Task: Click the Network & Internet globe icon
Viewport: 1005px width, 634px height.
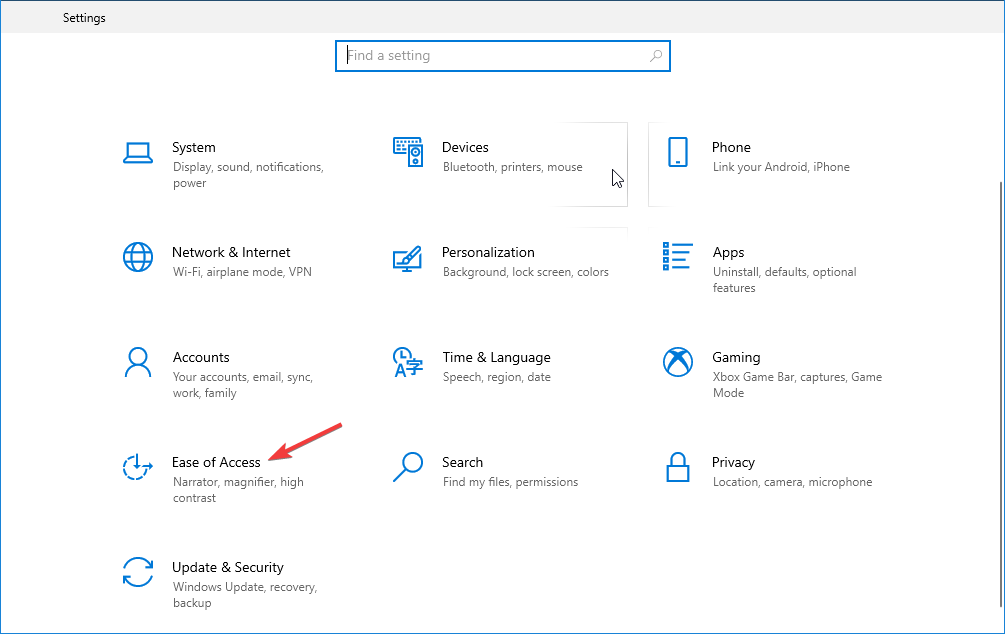Action: pyautogui.click(x=138, y=257)
